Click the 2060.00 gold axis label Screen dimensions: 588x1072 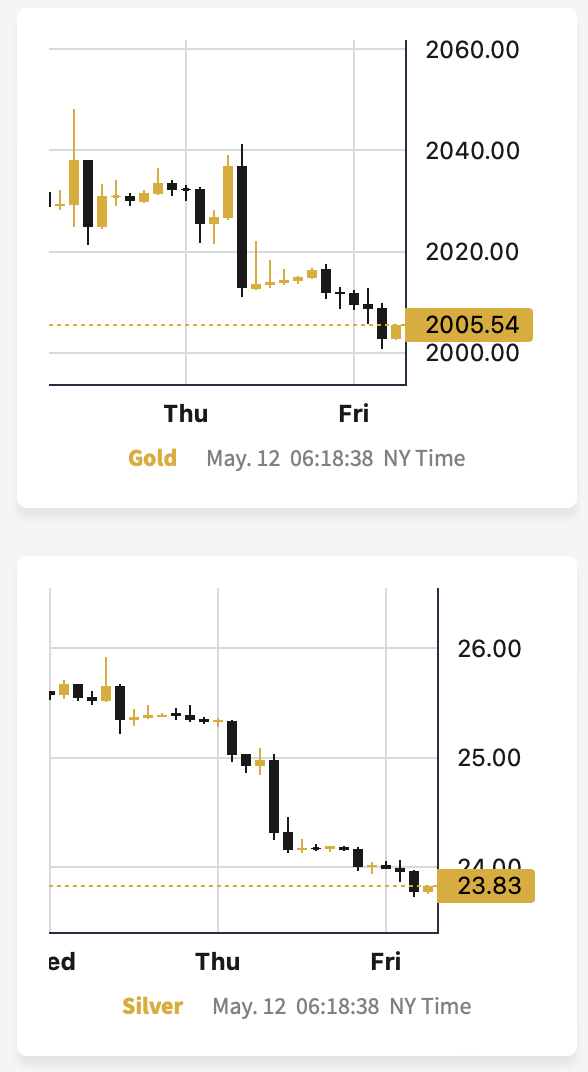(x=472, y=50)
